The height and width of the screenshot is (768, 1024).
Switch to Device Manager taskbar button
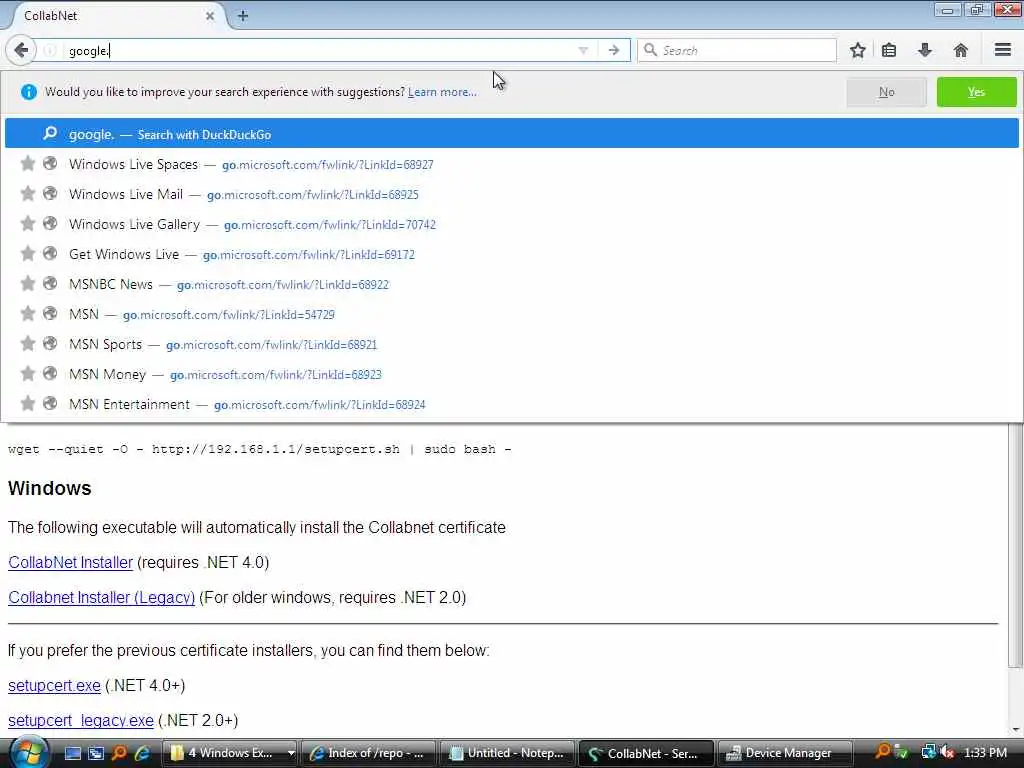pos(784,753)
